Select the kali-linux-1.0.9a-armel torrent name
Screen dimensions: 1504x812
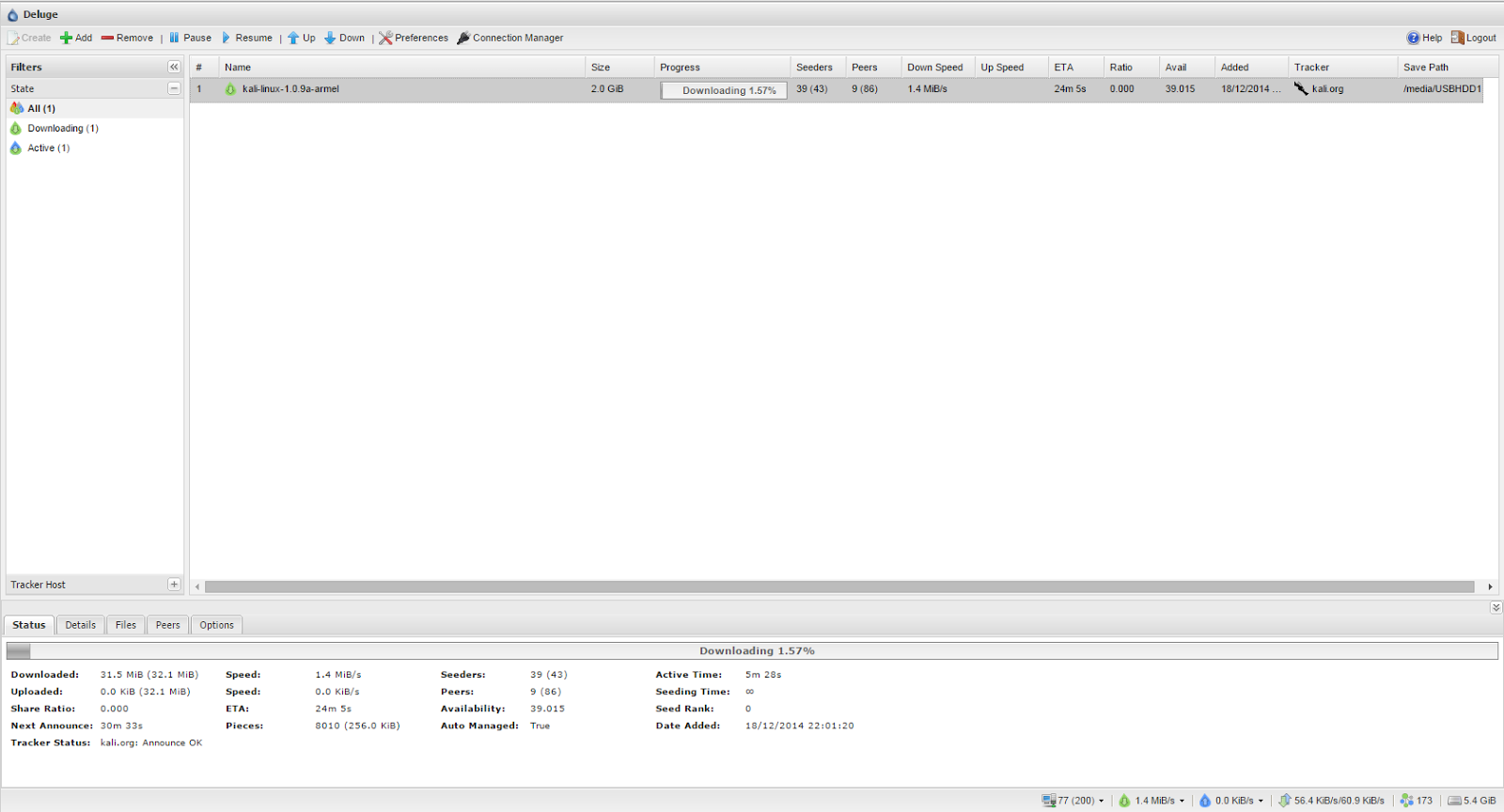(290, 89)
